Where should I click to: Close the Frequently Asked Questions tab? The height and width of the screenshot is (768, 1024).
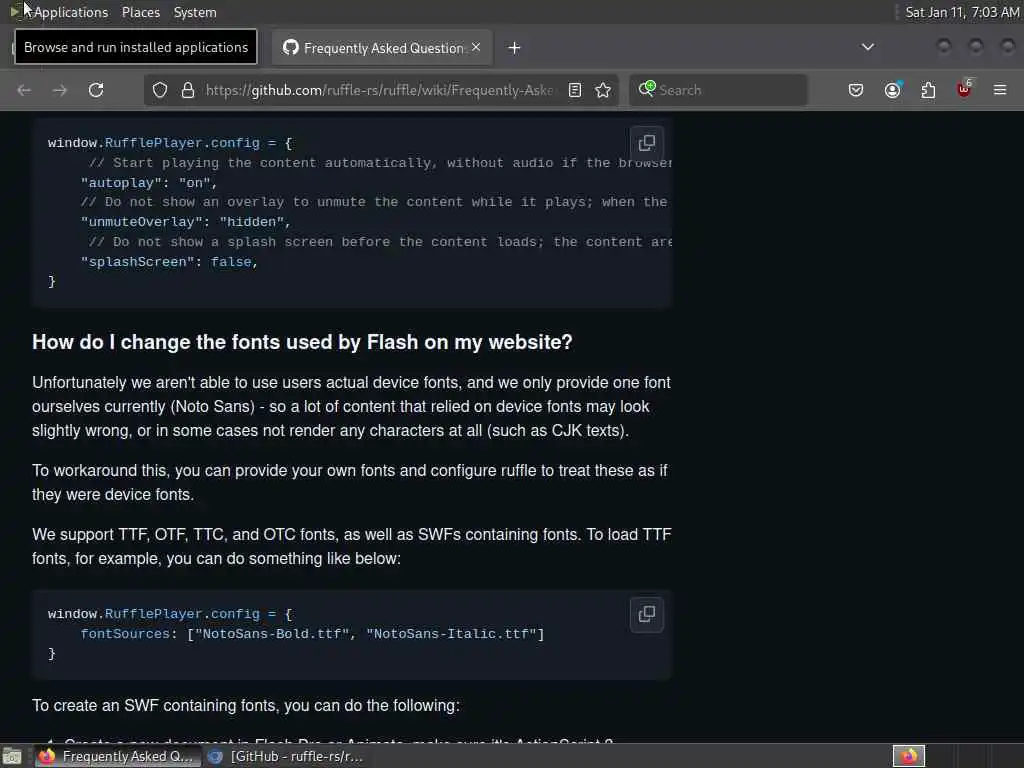pos(476,47)
